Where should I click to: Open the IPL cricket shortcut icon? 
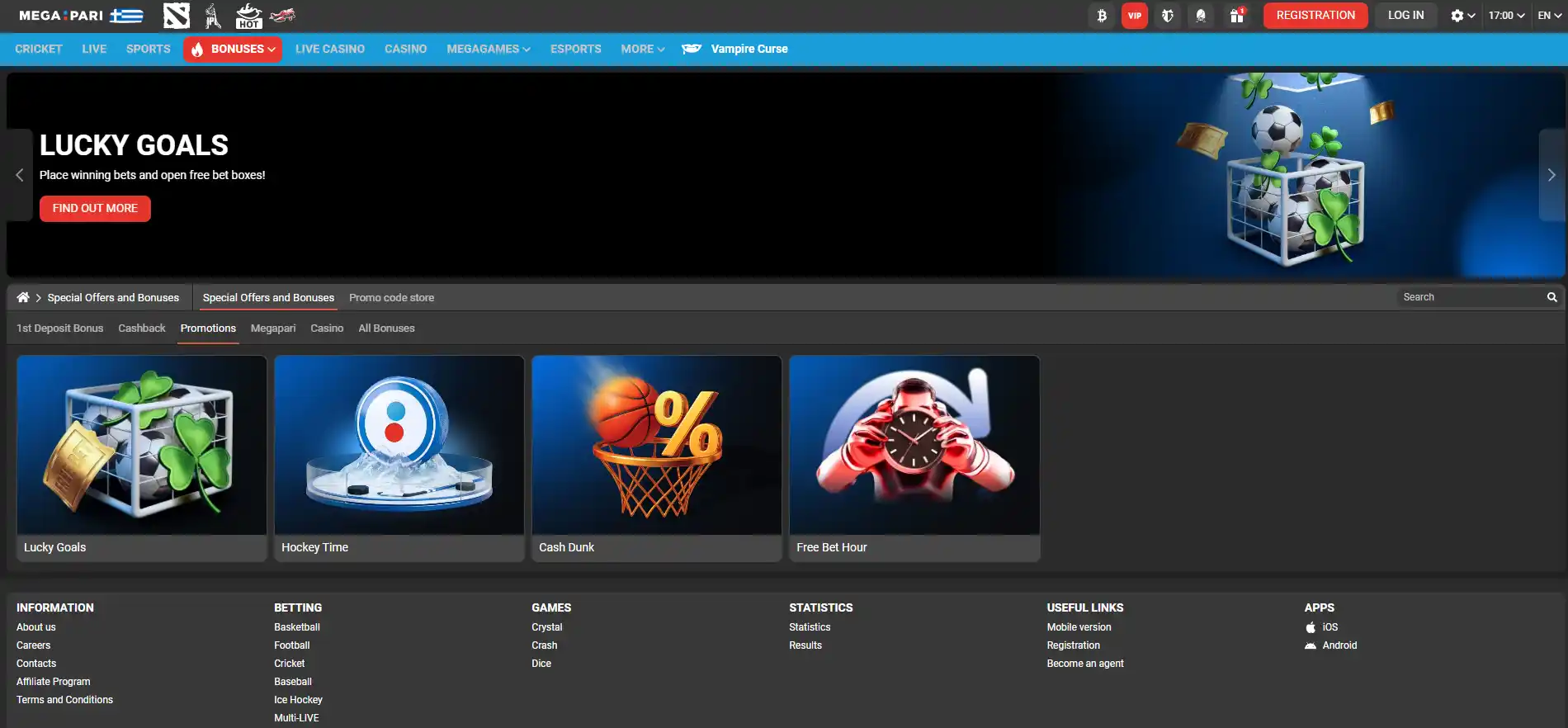(x=213, y=16)
